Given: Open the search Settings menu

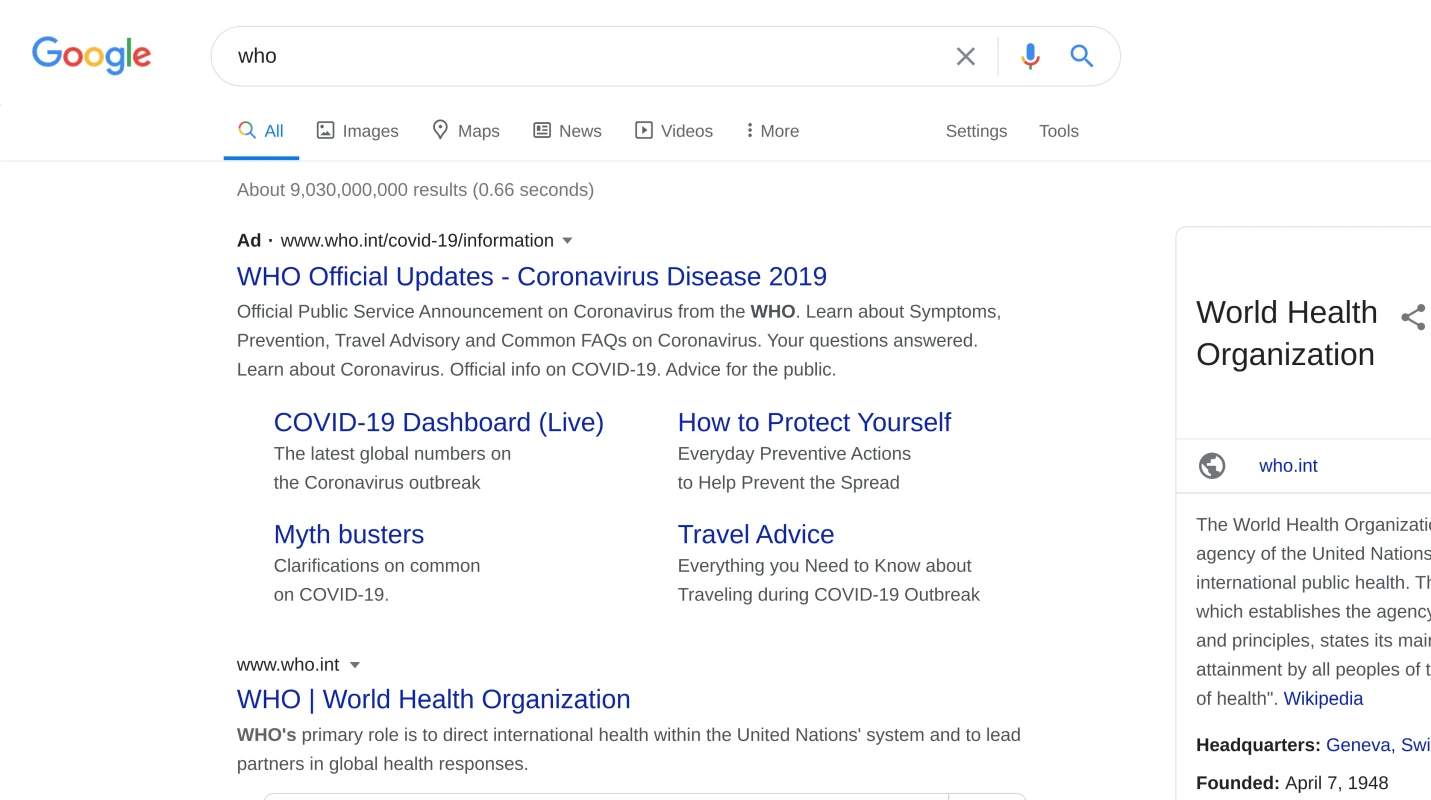Looking at the screenshot, I should tap(976, 131).
